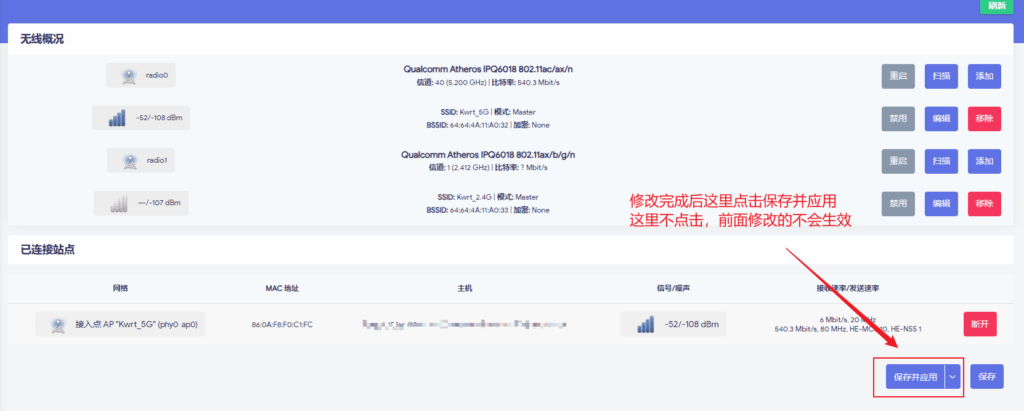Click the green 刷新 button
Viewport: 1024px width, 411px height.
pos(996,6)
